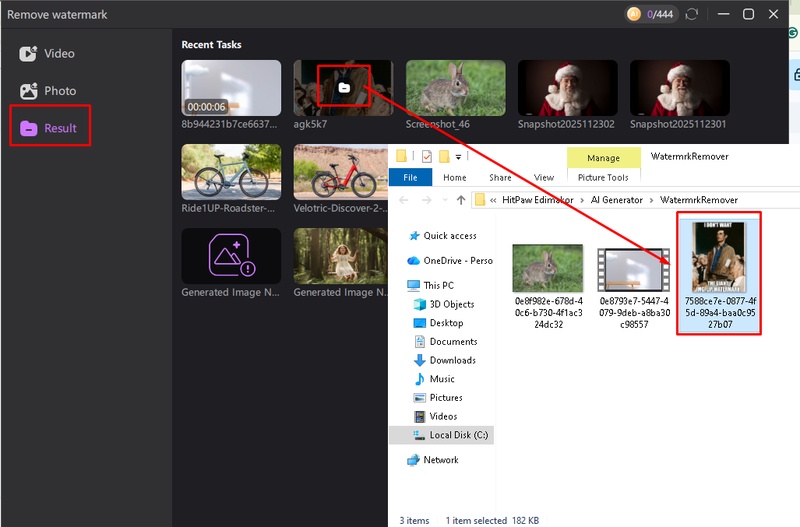Open Music in navigation pane
This screenshot has width=800, height=527.
pos(434,379)
